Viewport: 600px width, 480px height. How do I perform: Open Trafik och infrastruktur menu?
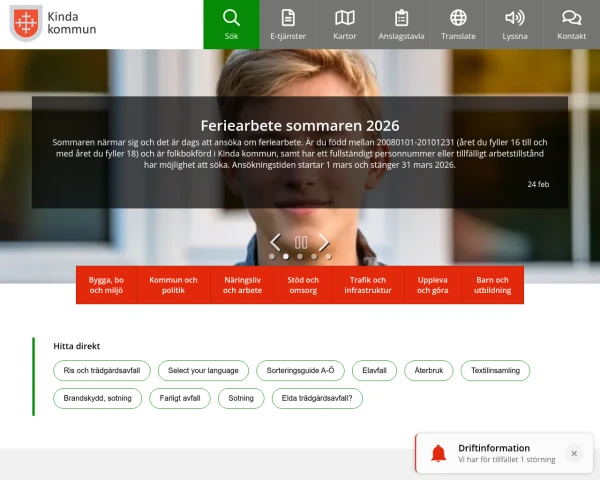(x=367, y=285)
